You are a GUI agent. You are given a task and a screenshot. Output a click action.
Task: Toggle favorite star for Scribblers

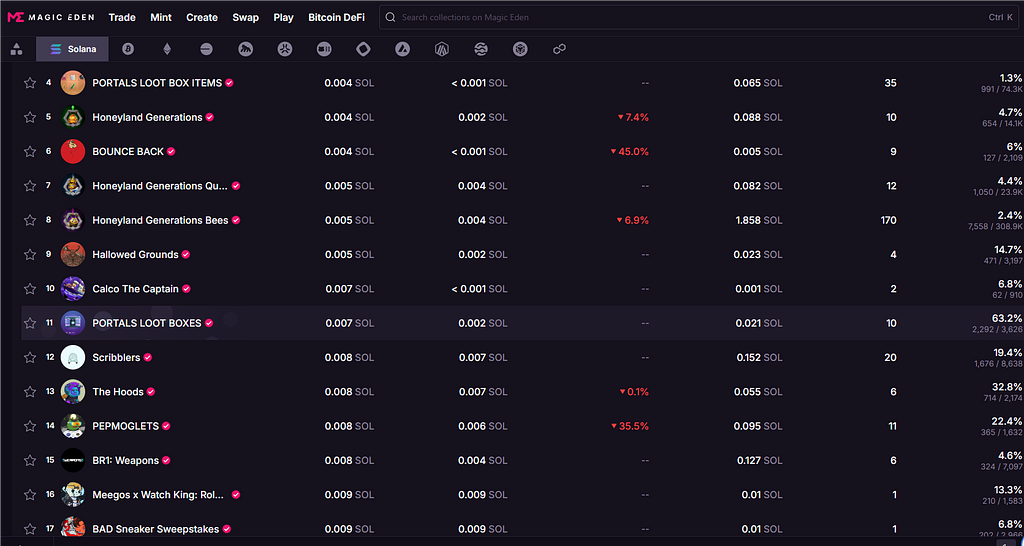[x=30, y=357]
